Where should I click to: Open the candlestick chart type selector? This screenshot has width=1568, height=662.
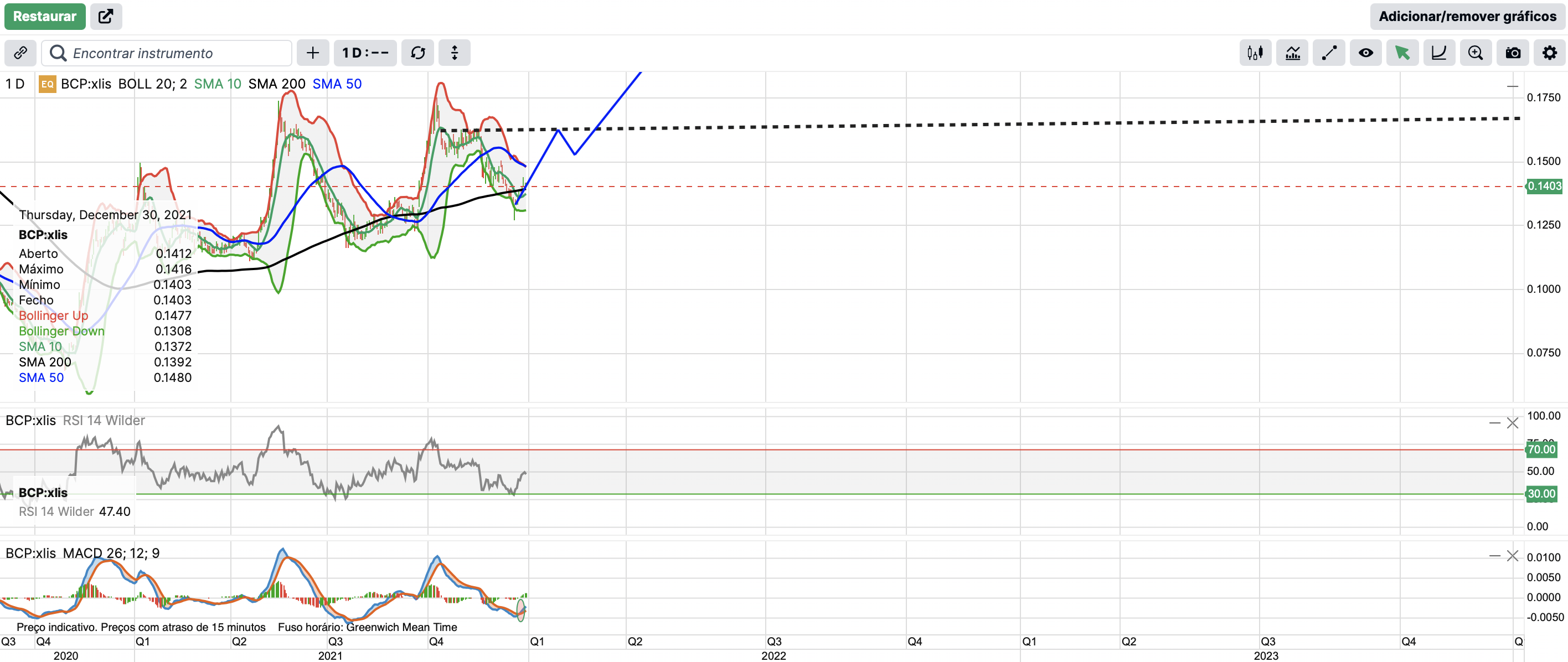1255,53
